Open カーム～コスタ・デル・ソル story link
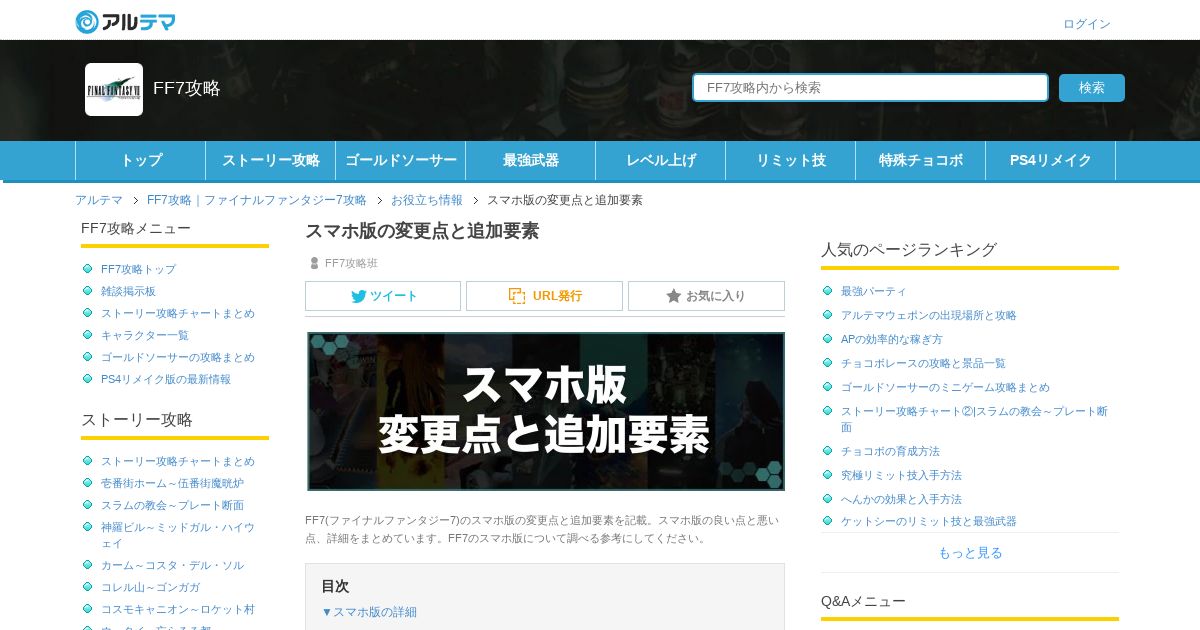This screenshot has width=1200, height=630. point(172,565)
